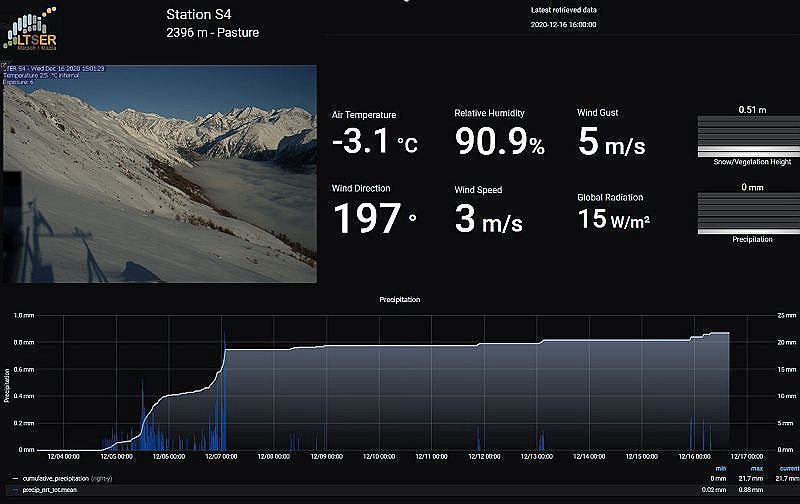Viewport: 800px width, 504px height.
Task: Open the station webcam image
Action: coord(160,173)
